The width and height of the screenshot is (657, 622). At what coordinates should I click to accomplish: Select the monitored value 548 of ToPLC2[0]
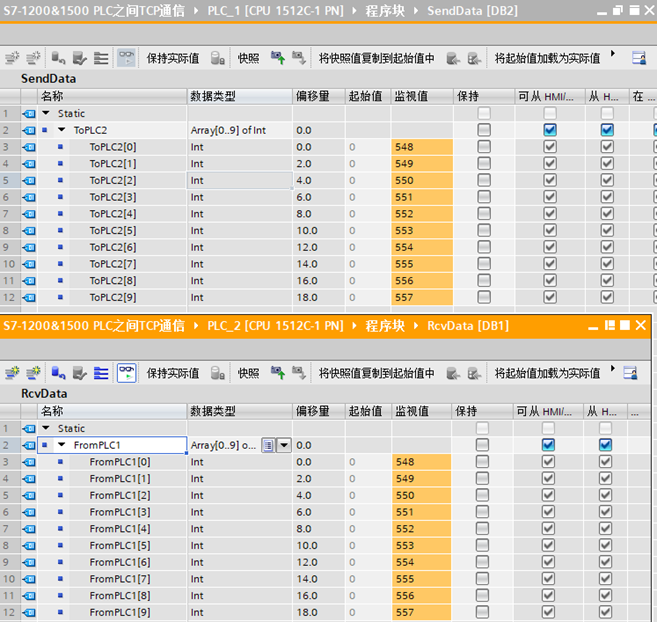click(x=421, y=147)
